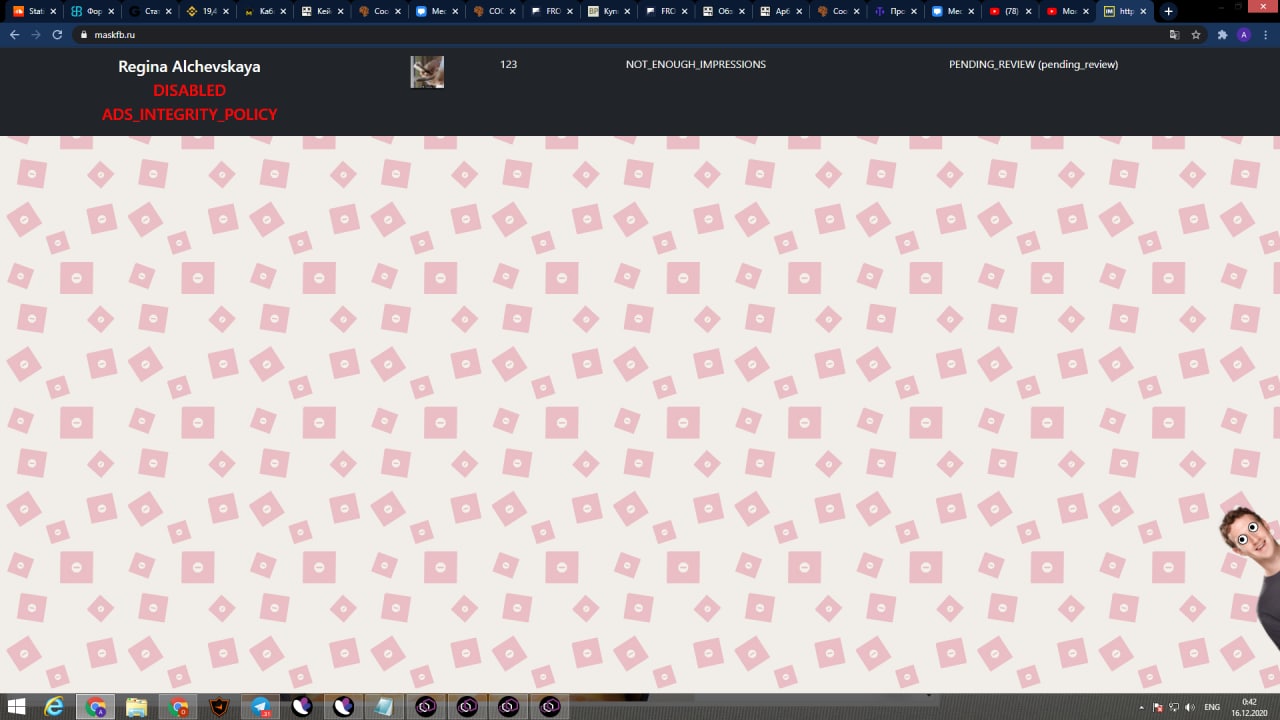Open Chrome with the orange badge in taskbar
This screenshot has height=720, width=1280.
click(178, 707)
